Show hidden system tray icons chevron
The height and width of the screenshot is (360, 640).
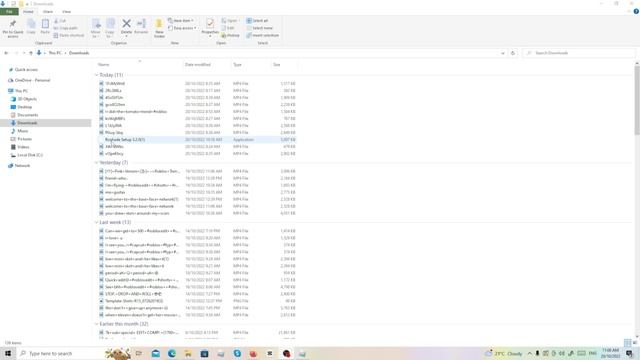529,353
